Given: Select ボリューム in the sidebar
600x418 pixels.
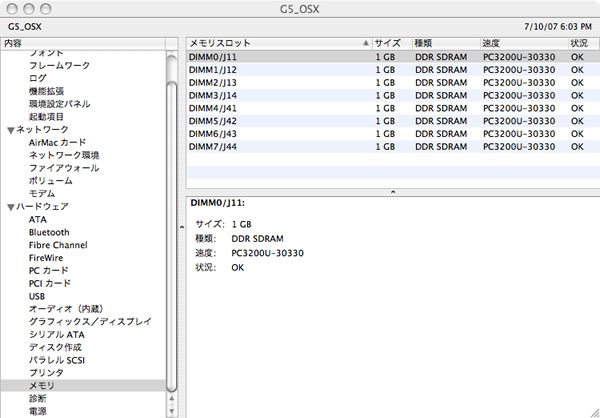Looking at the screenshot, I should 51,181.
